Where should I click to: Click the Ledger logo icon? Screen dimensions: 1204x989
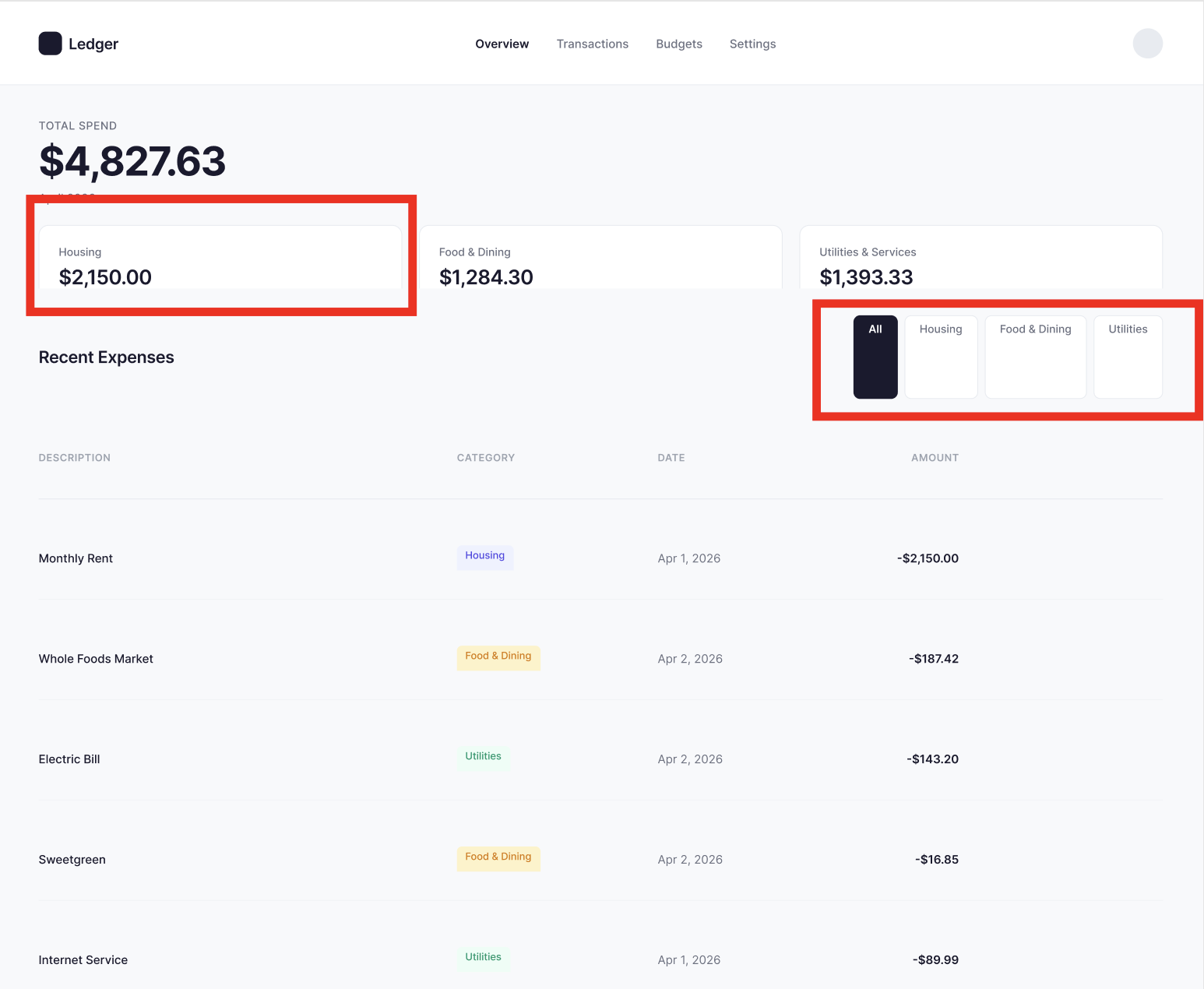[x=50, y=44]
